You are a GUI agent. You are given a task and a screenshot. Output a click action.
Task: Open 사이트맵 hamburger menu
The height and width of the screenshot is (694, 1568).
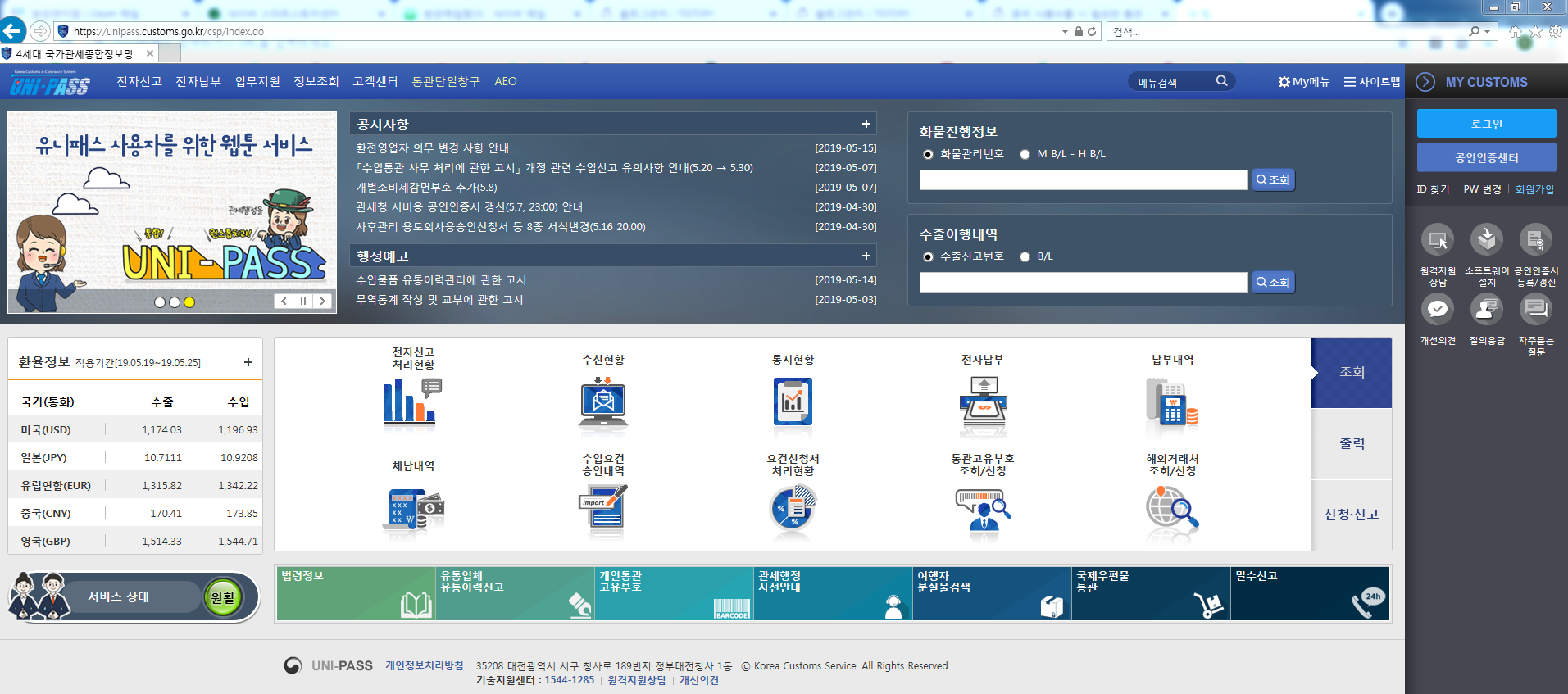point(1372,82)
